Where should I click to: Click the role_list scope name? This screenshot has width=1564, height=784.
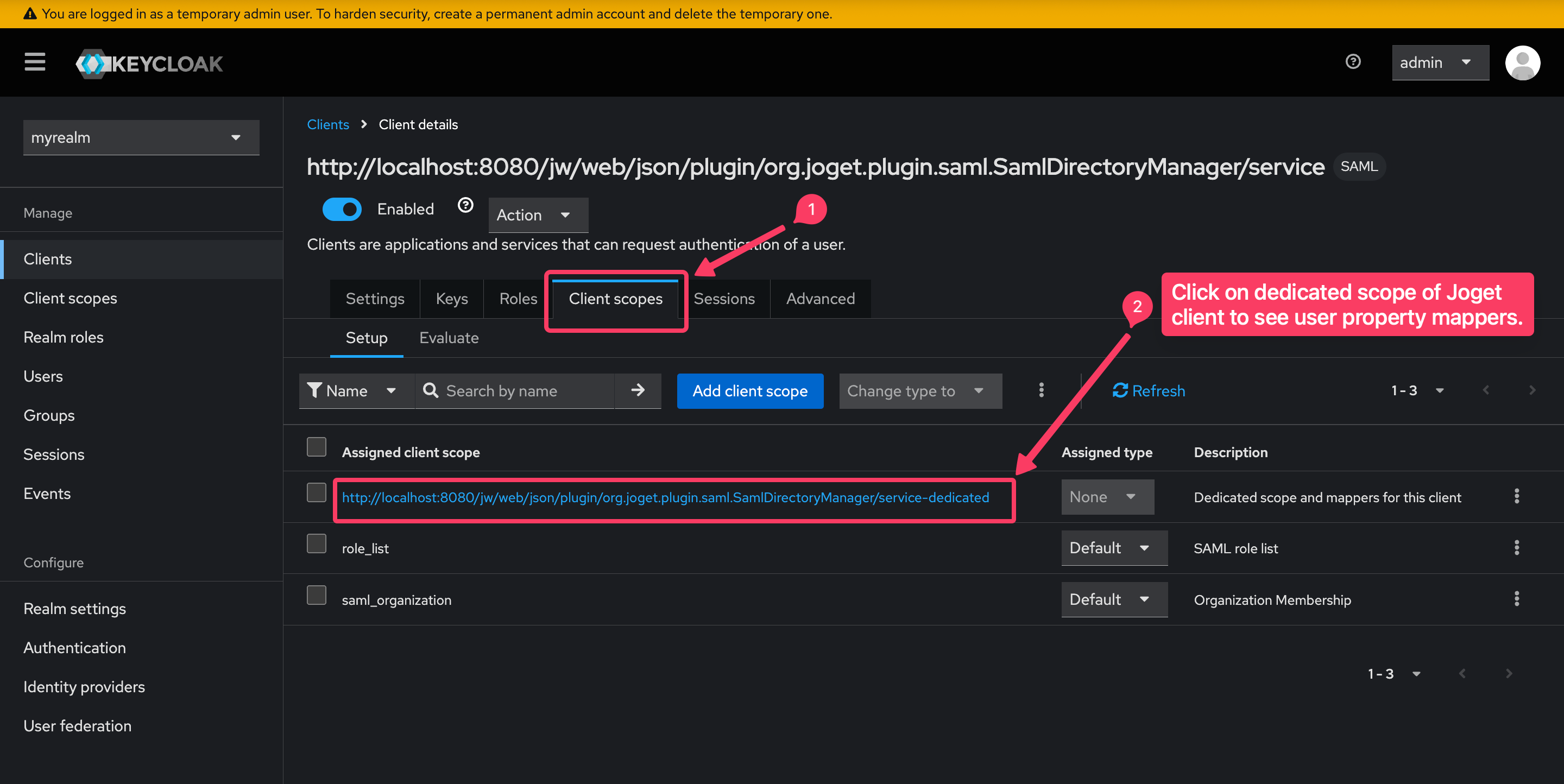(365, 548)
